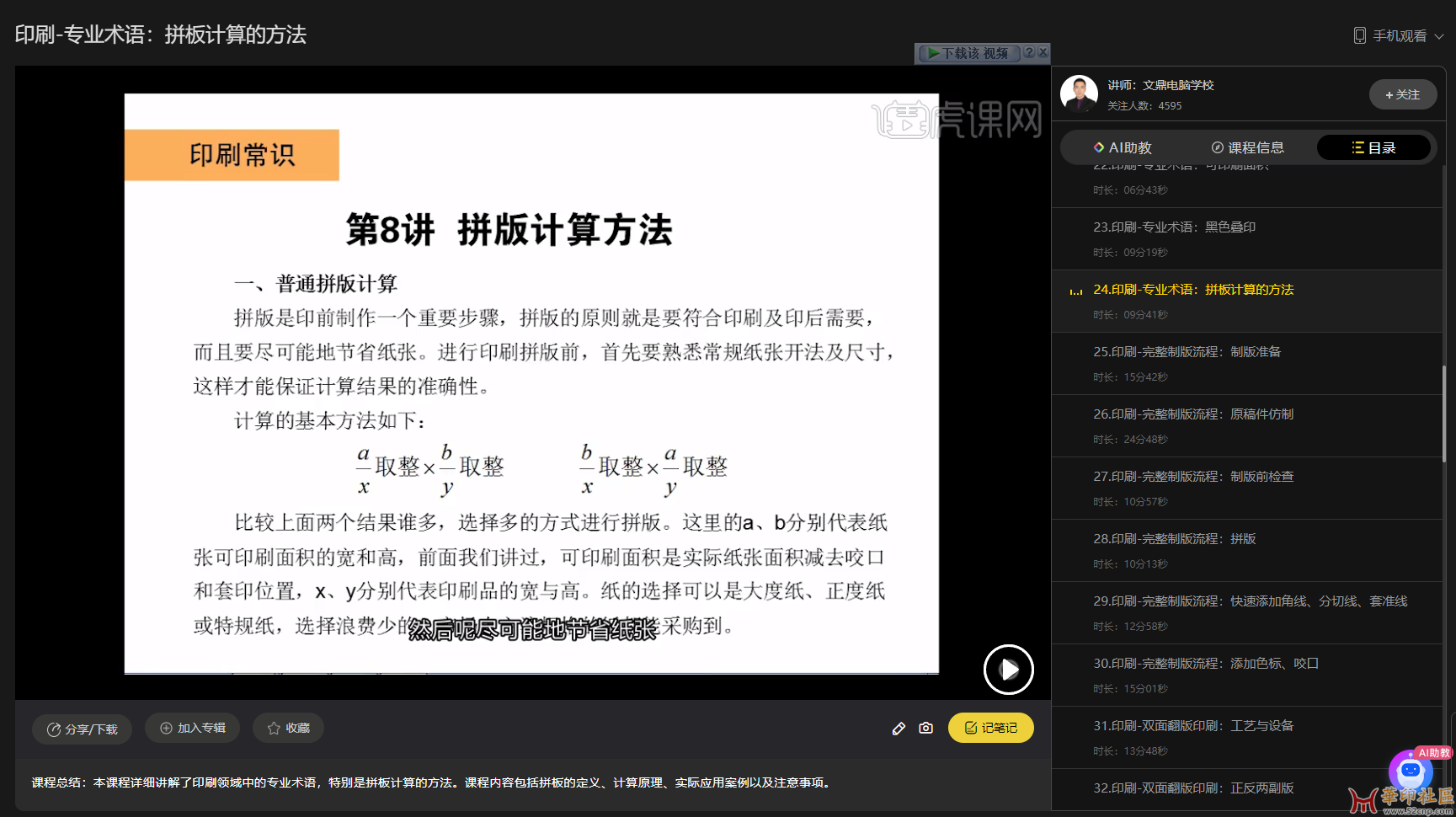Click the 关注人数：4595 text
Viewport: 1456px width, 817px height.
point(1144,106)
